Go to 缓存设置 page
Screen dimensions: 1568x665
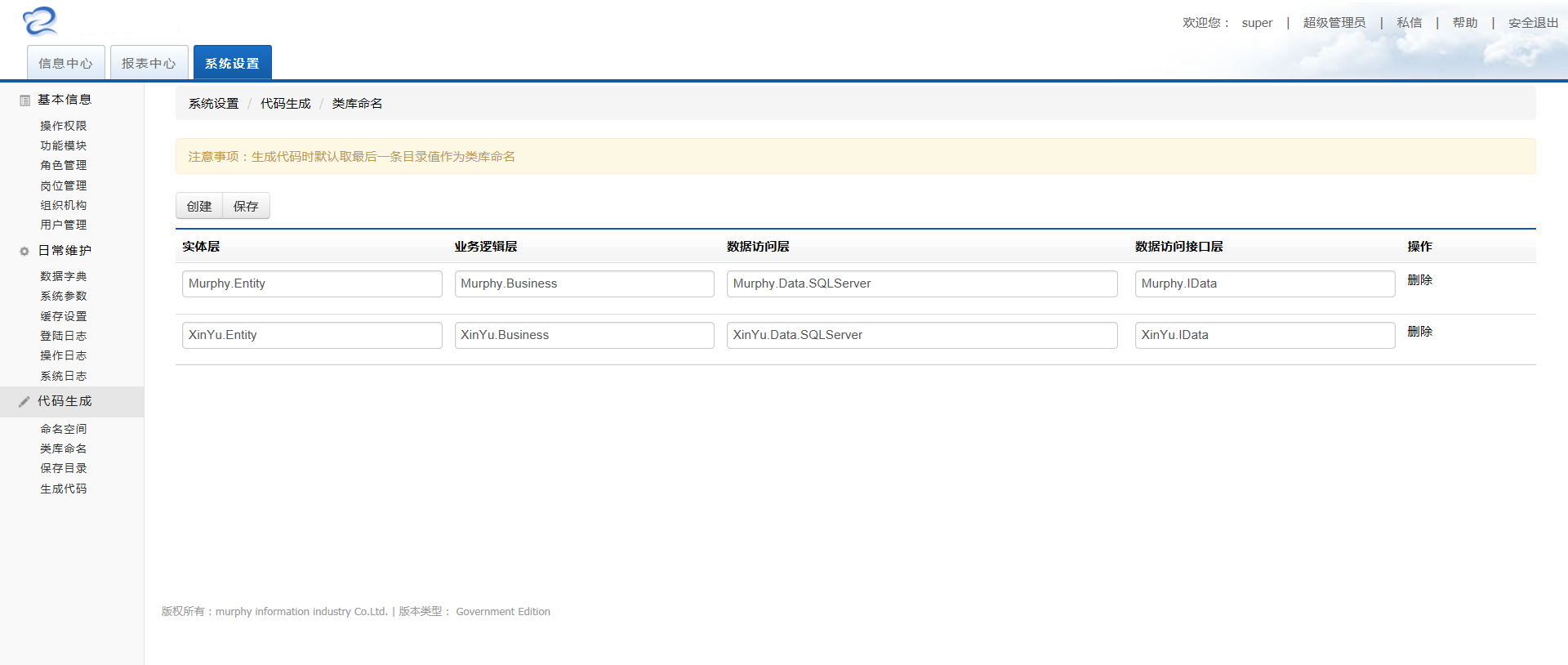pos(64,316)
